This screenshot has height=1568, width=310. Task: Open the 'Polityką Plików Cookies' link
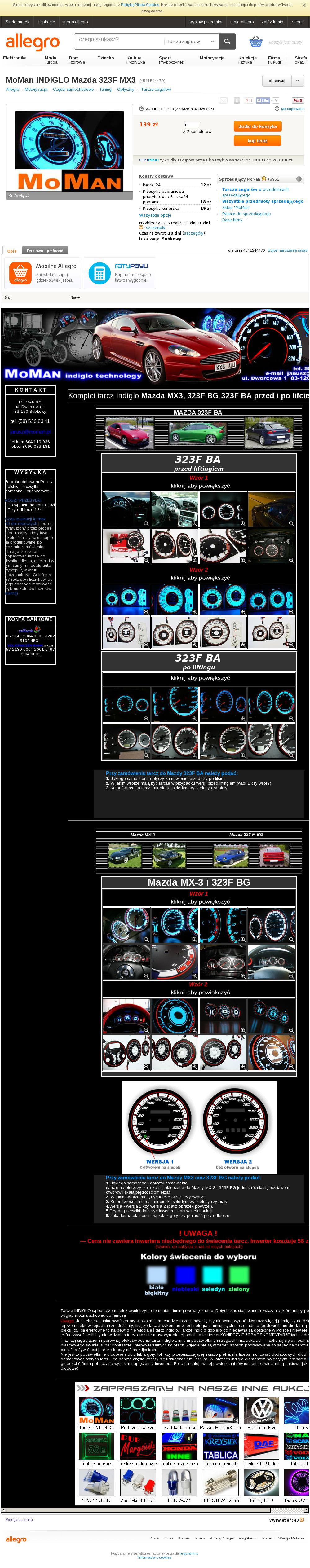pyautogui.click(x=139, y=5)
